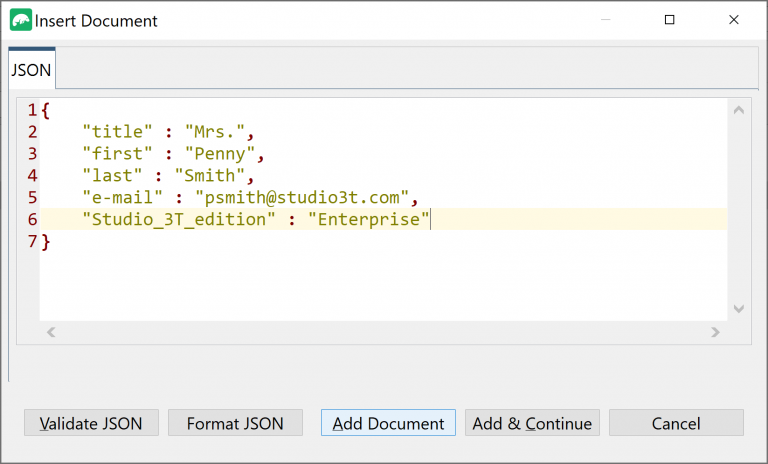Click the Studio 3T app icon in title bar
This screenshot has width=768, height=464.
pos(20,20)
